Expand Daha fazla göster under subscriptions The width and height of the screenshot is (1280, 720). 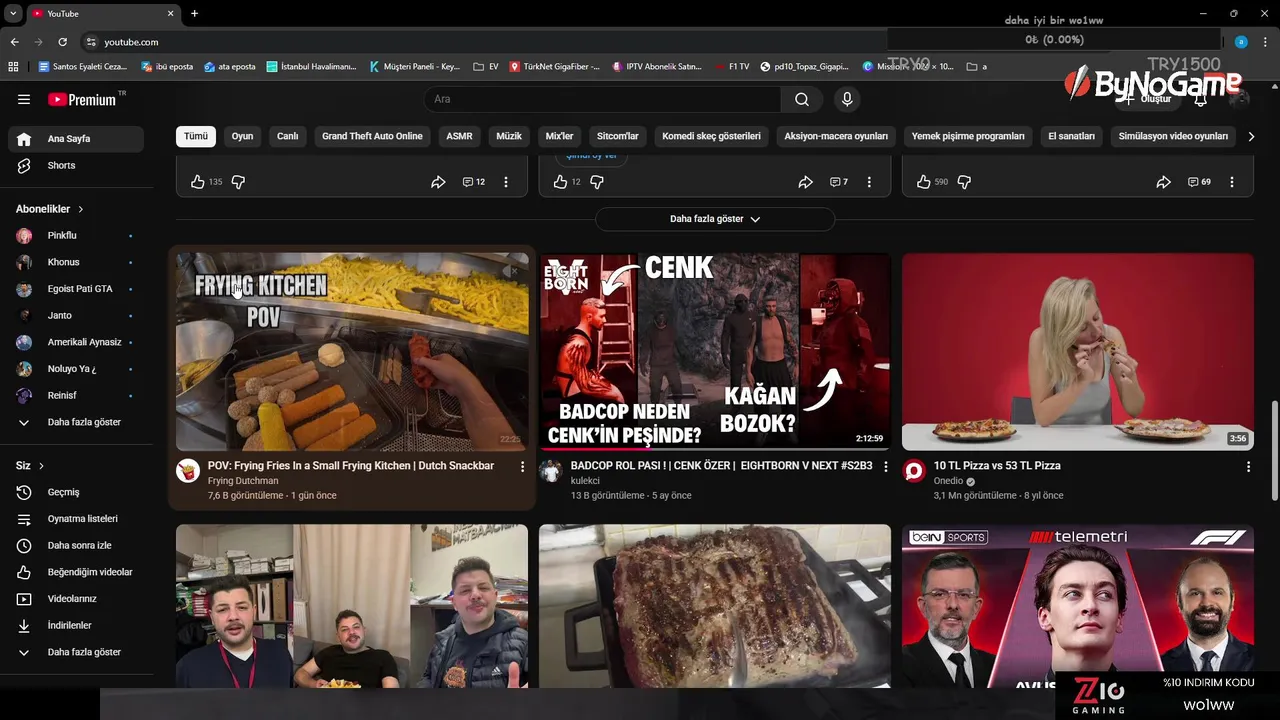click(76, 422)
